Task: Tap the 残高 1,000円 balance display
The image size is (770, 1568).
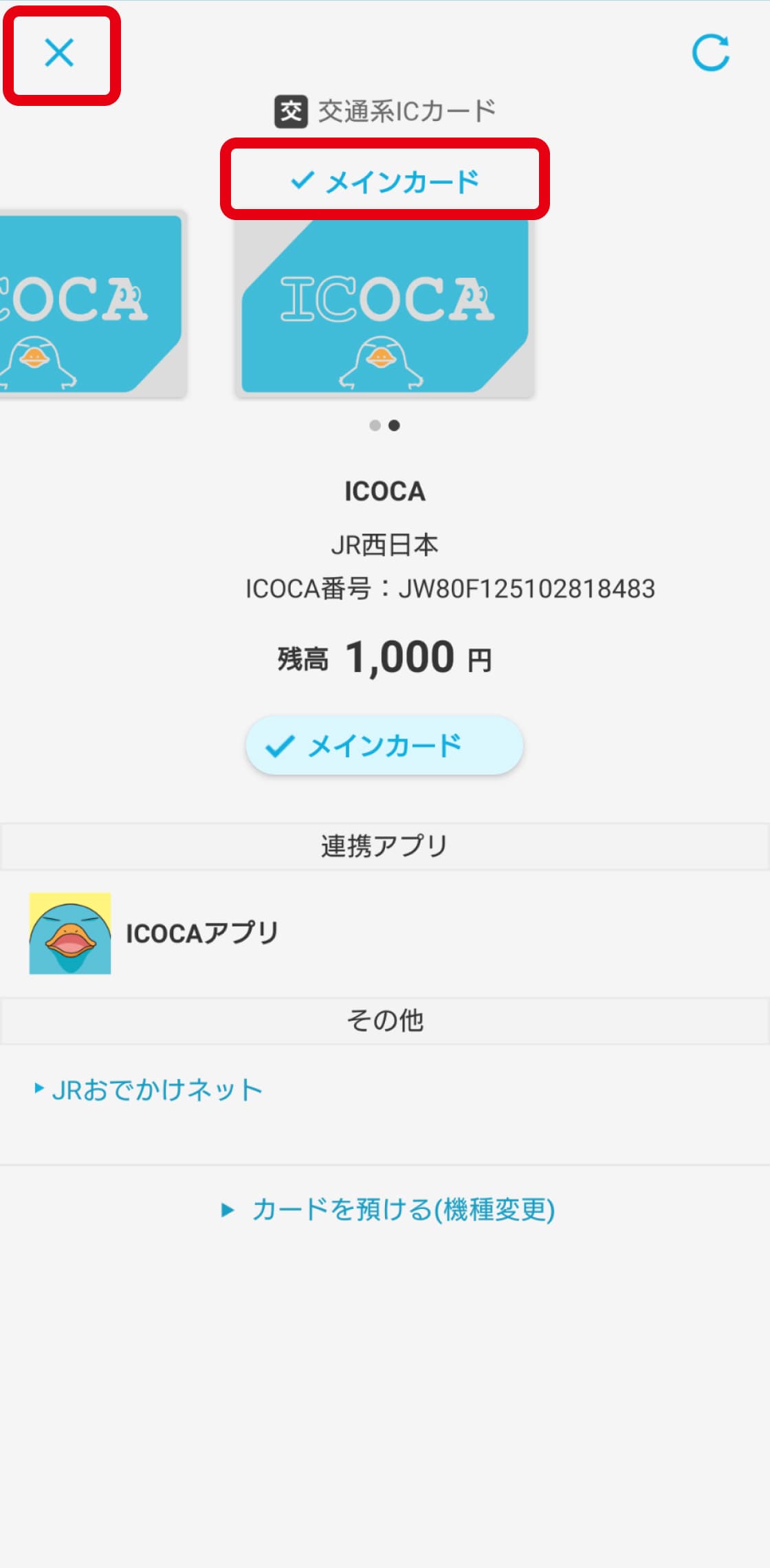Action: [x=385, y=658]
